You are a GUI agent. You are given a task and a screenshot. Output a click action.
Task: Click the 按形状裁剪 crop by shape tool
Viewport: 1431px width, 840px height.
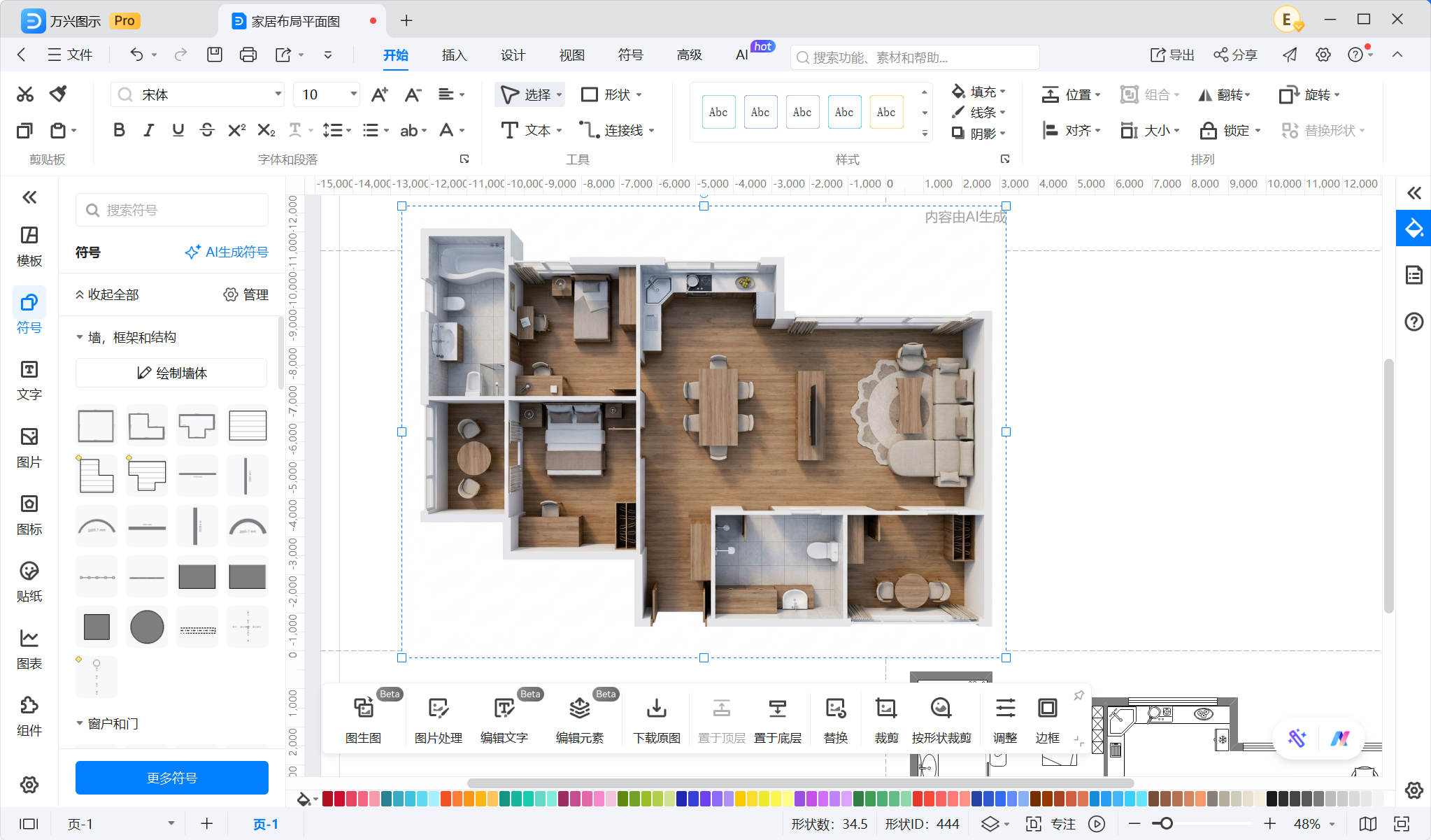[x=941, y=719]
